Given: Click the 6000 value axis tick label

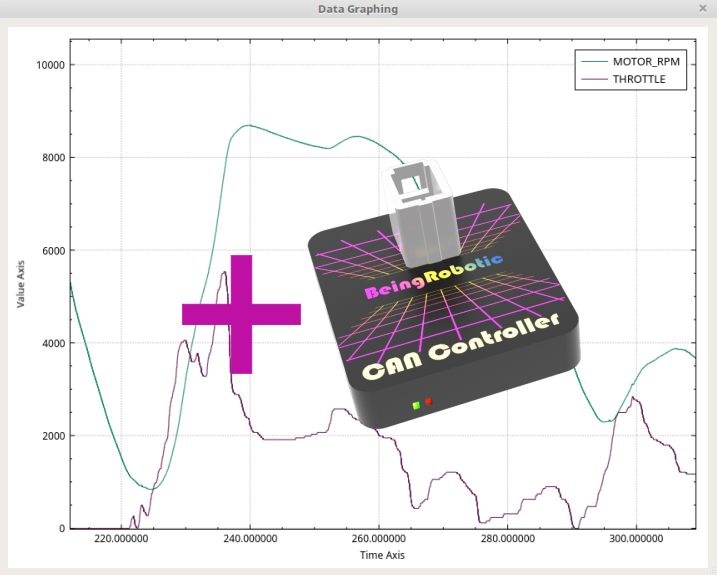Looking at the screenshot, I should coord(54,251).
